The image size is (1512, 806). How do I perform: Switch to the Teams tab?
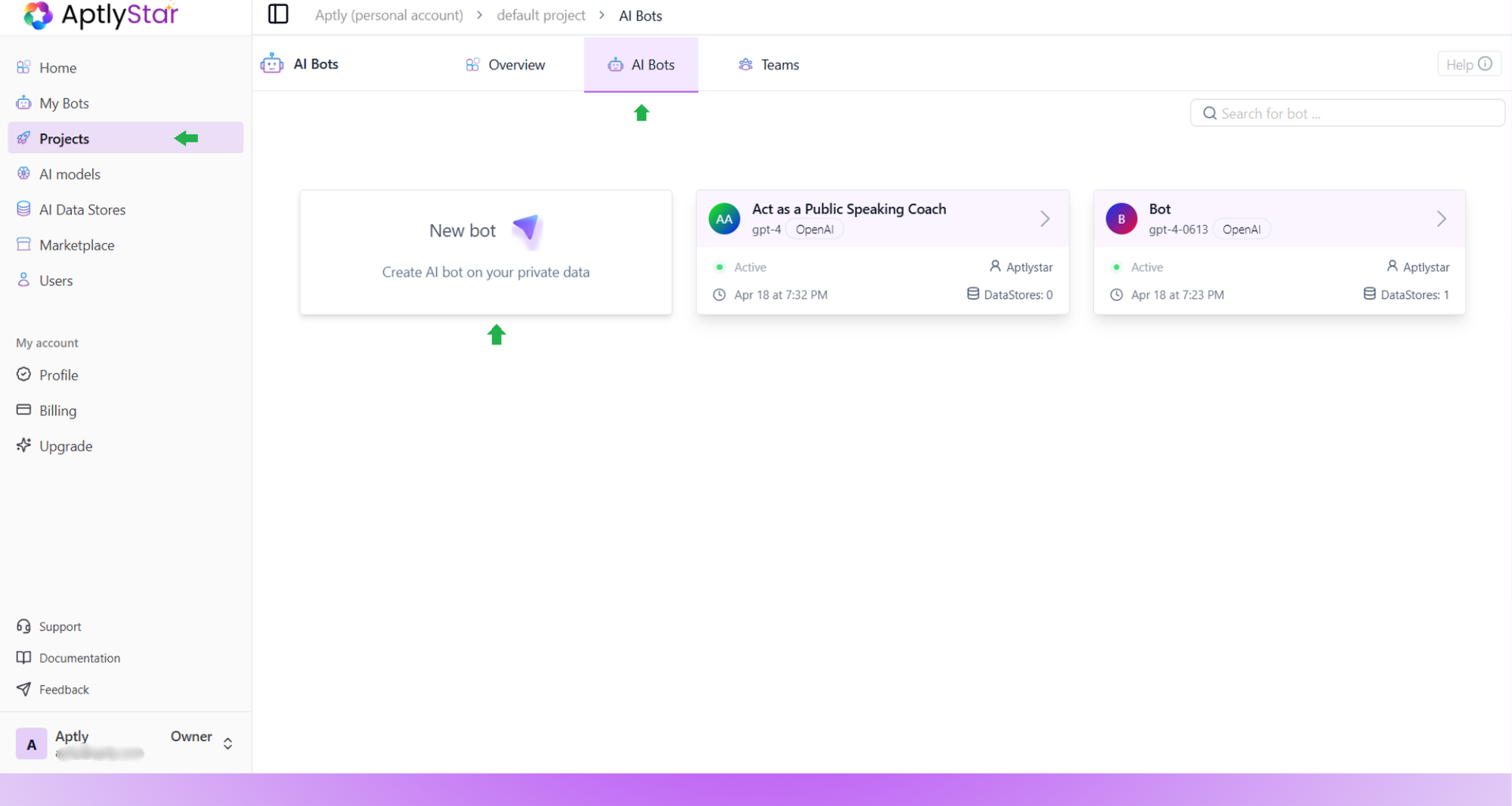point(768,65)
